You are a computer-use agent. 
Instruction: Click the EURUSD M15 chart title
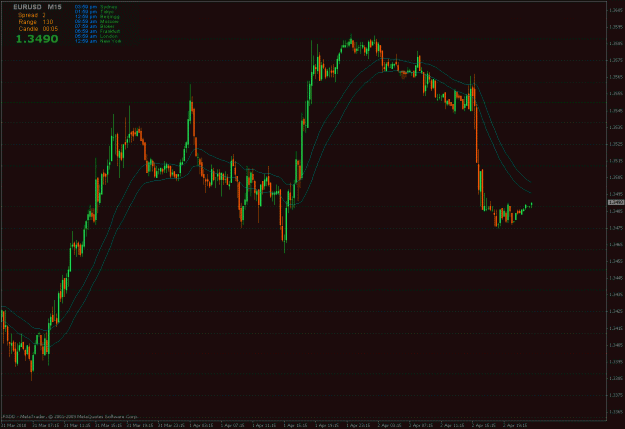37,7
